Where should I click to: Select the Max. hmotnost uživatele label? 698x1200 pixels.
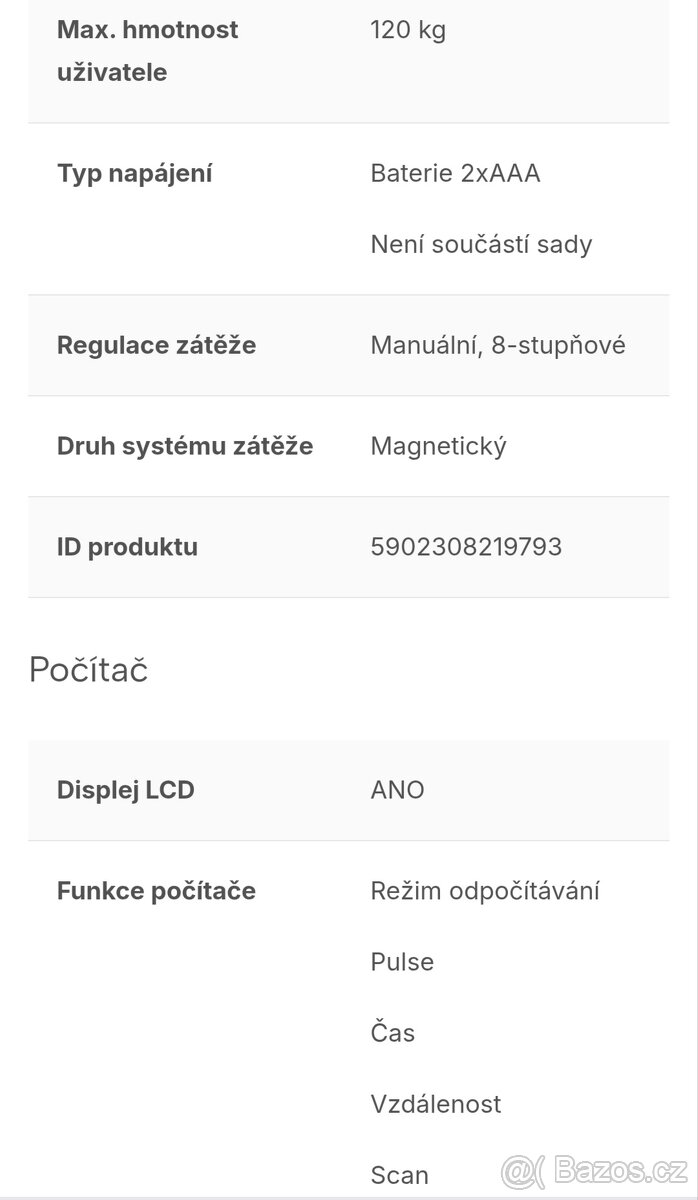coord(147,51)
